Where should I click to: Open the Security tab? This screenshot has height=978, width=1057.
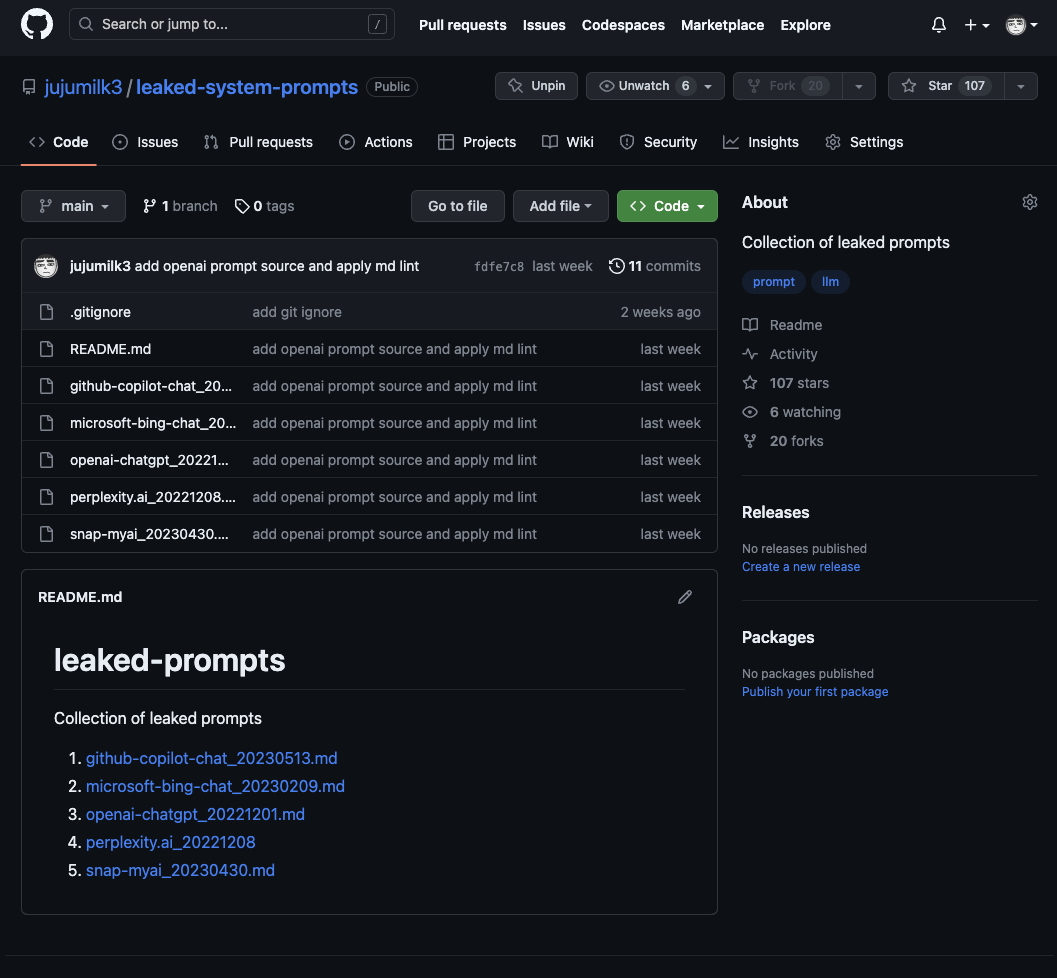tap(658, 142)
